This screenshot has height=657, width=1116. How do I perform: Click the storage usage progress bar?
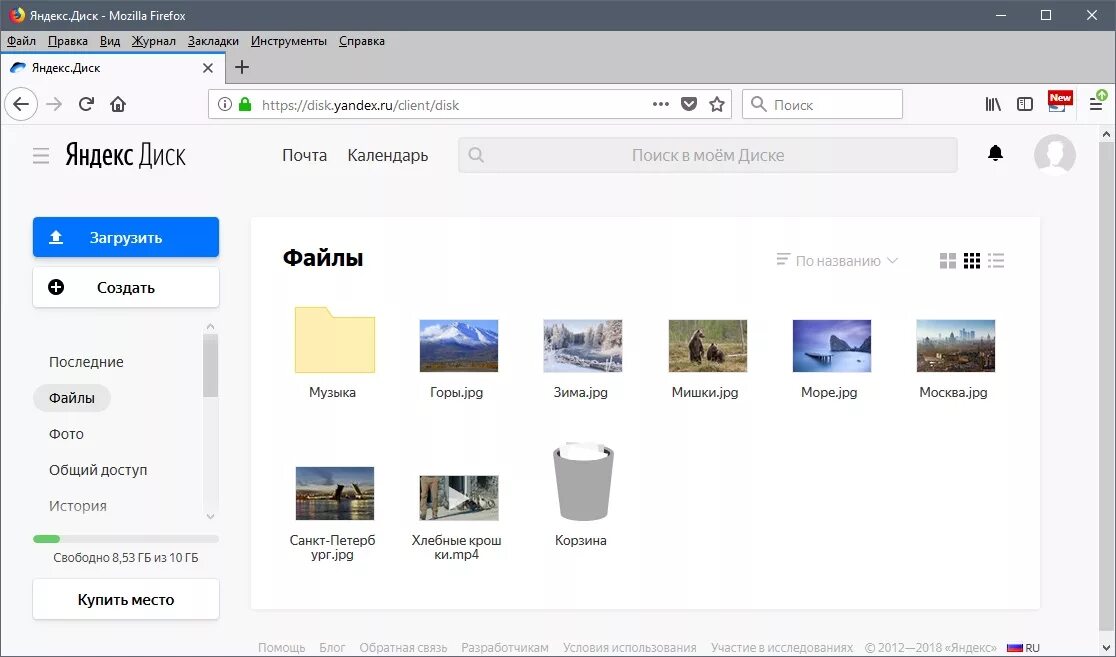[x=125, y=537]
